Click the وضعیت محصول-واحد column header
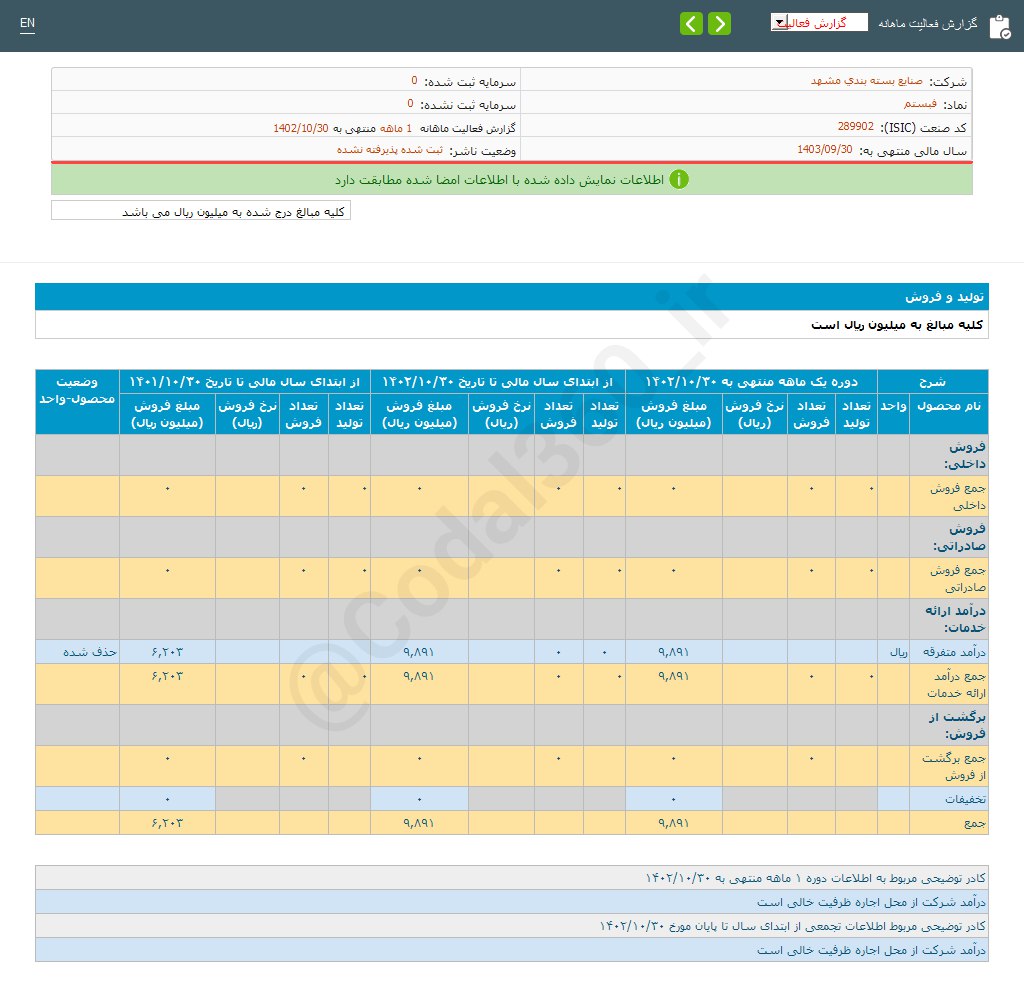Viewport: 1024px width, 1002px height. 77,391
